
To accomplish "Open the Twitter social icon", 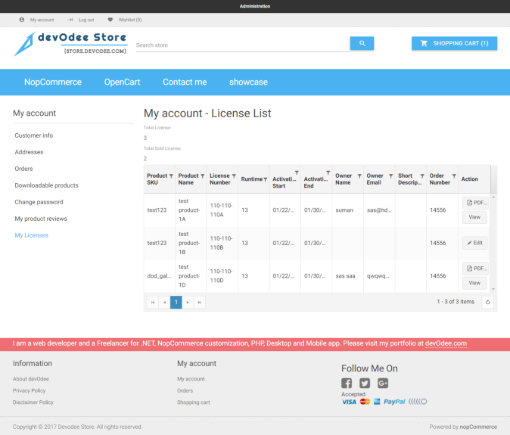I will pyautogui.click(x=364, y=383).
